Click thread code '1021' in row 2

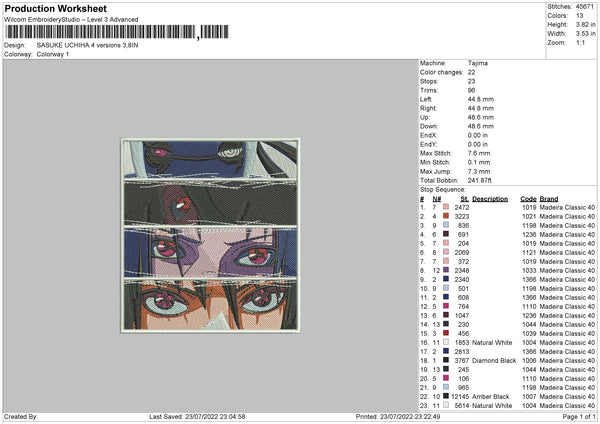point(529,216)
